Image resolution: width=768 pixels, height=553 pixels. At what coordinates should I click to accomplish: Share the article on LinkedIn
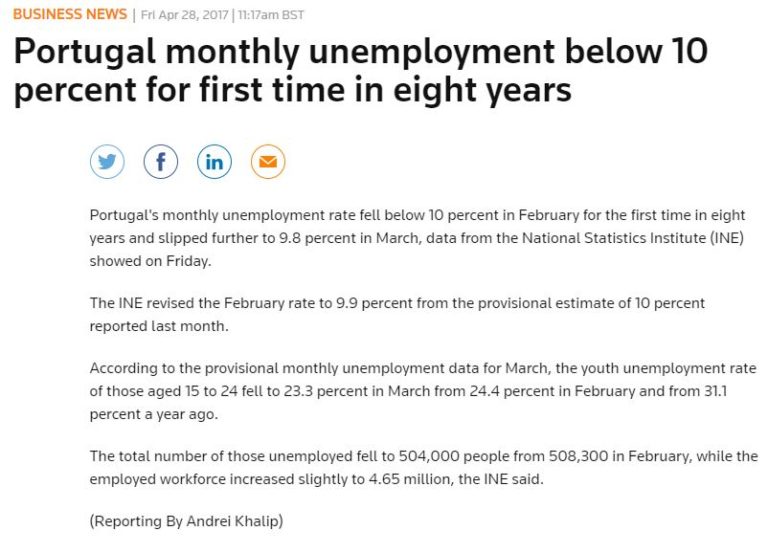(214, 161)
